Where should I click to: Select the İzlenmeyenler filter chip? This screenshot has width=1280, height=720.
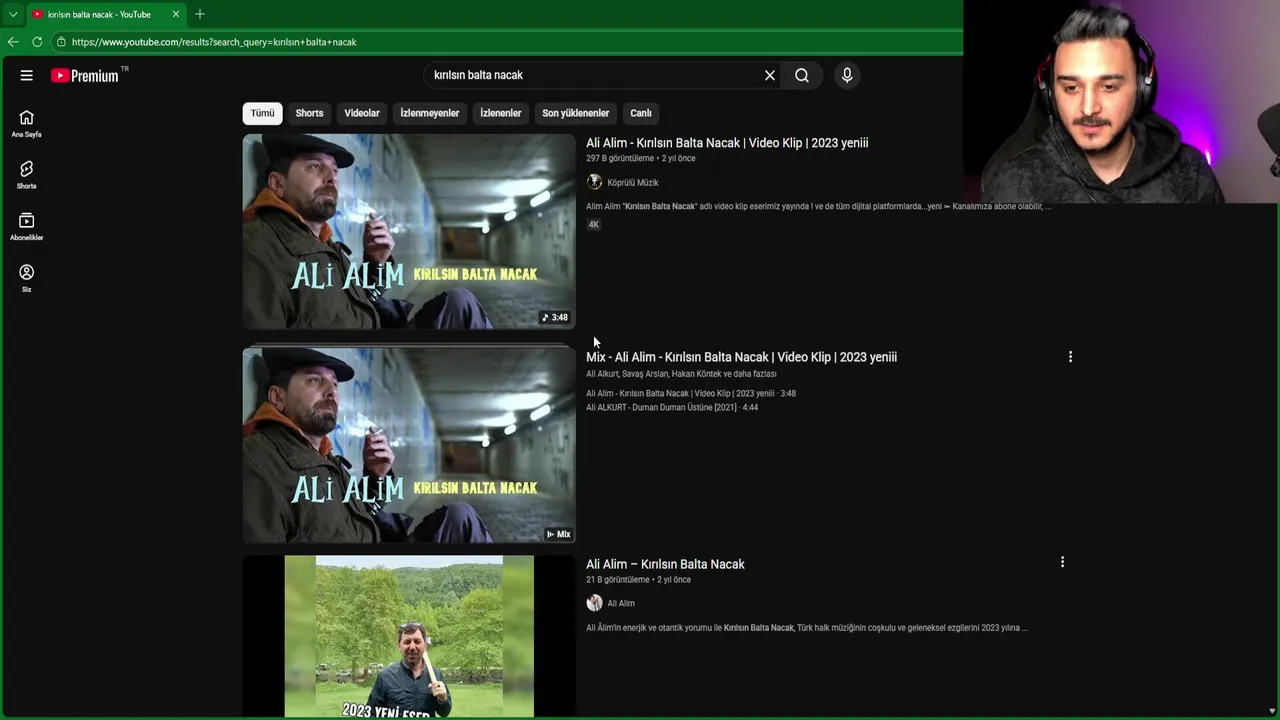(x=430, y=113)
